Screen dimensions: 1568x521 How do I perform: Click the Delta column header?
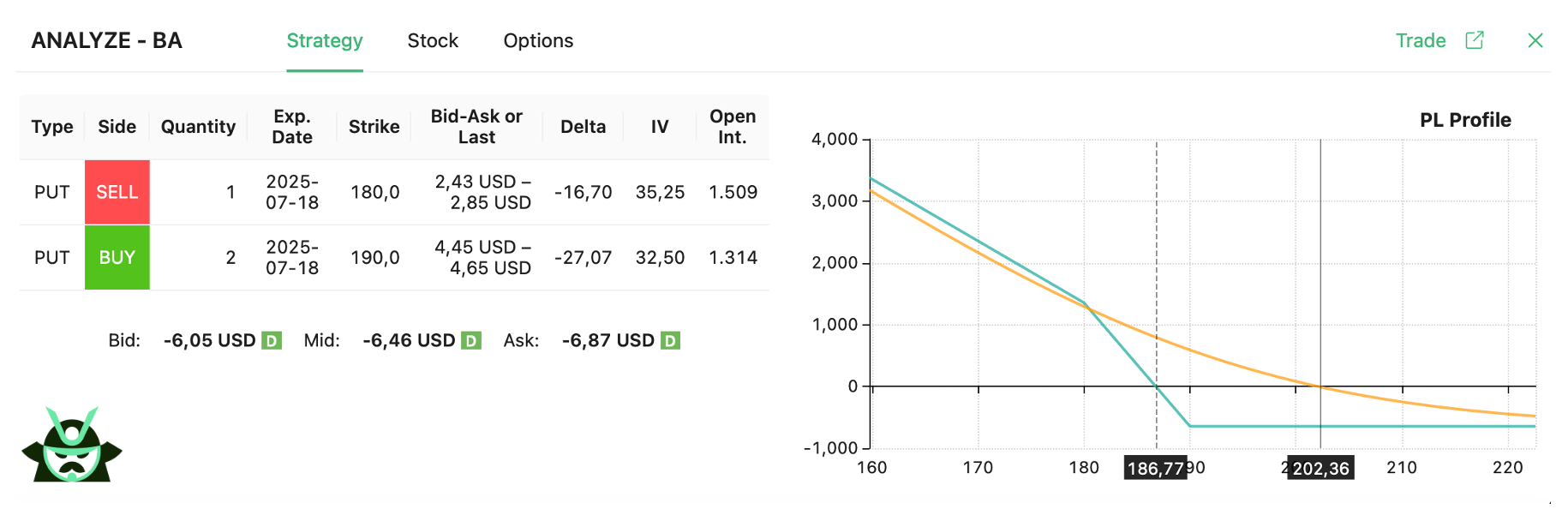(583, 126)
